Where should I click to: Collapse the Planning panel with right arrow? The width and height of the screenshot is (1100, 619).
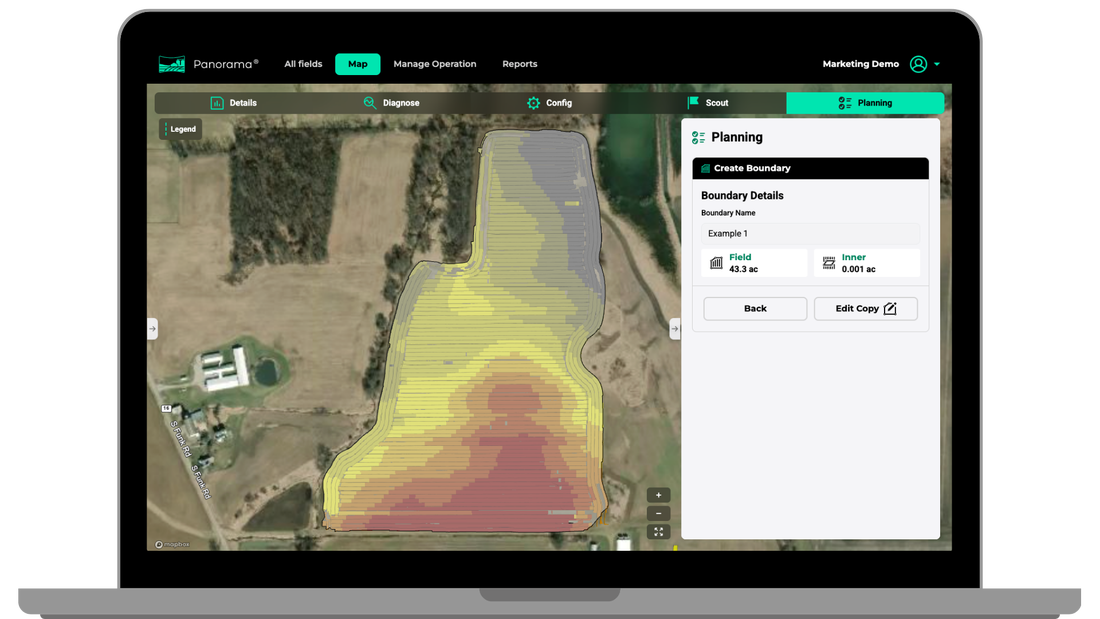675,328
